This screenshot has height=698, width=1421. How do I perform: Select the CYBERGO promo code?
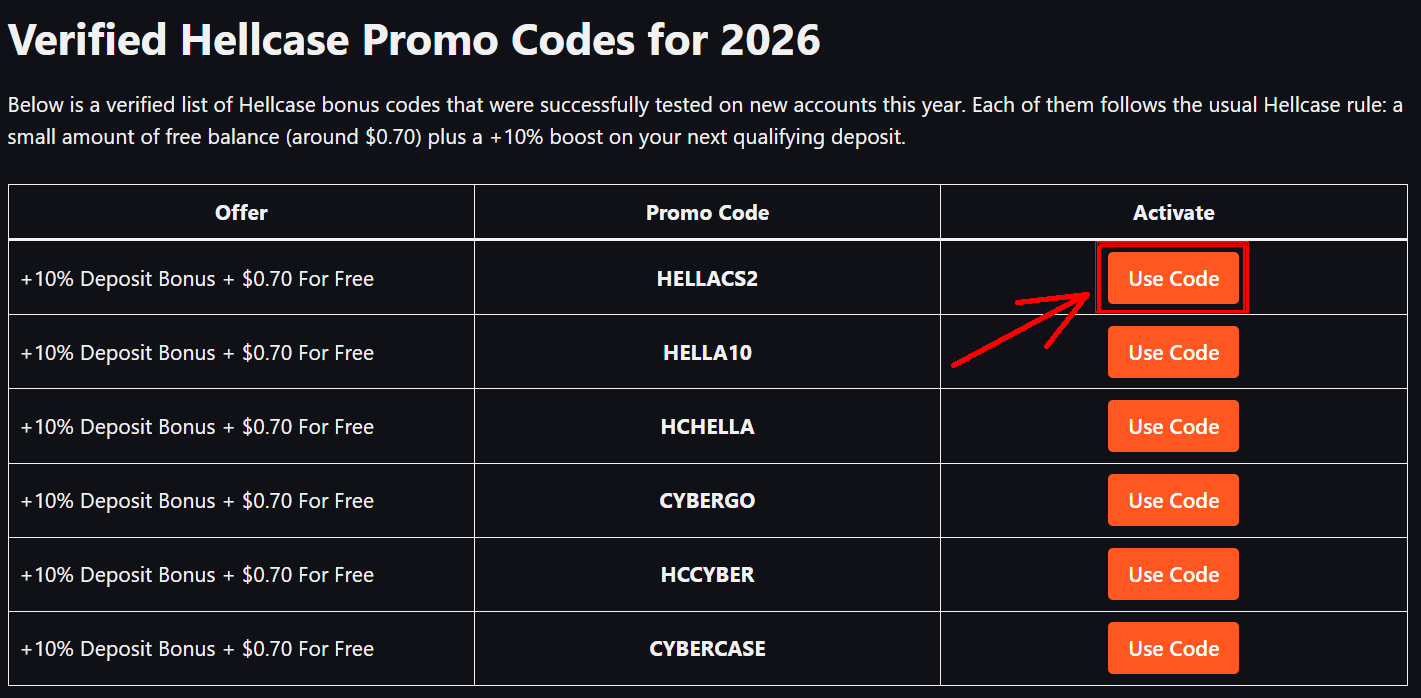tap(707, 501)
